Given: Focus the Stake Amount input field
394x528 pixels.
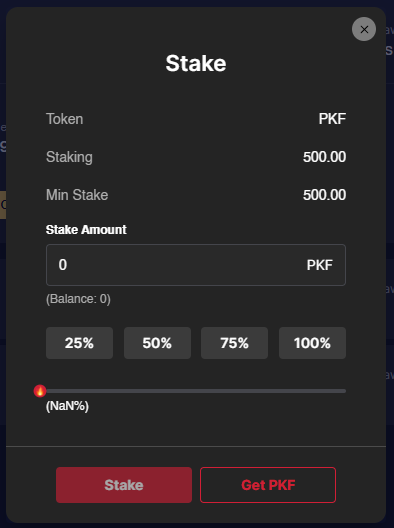Looking at the screenshot, I should (x=196, y=265).
